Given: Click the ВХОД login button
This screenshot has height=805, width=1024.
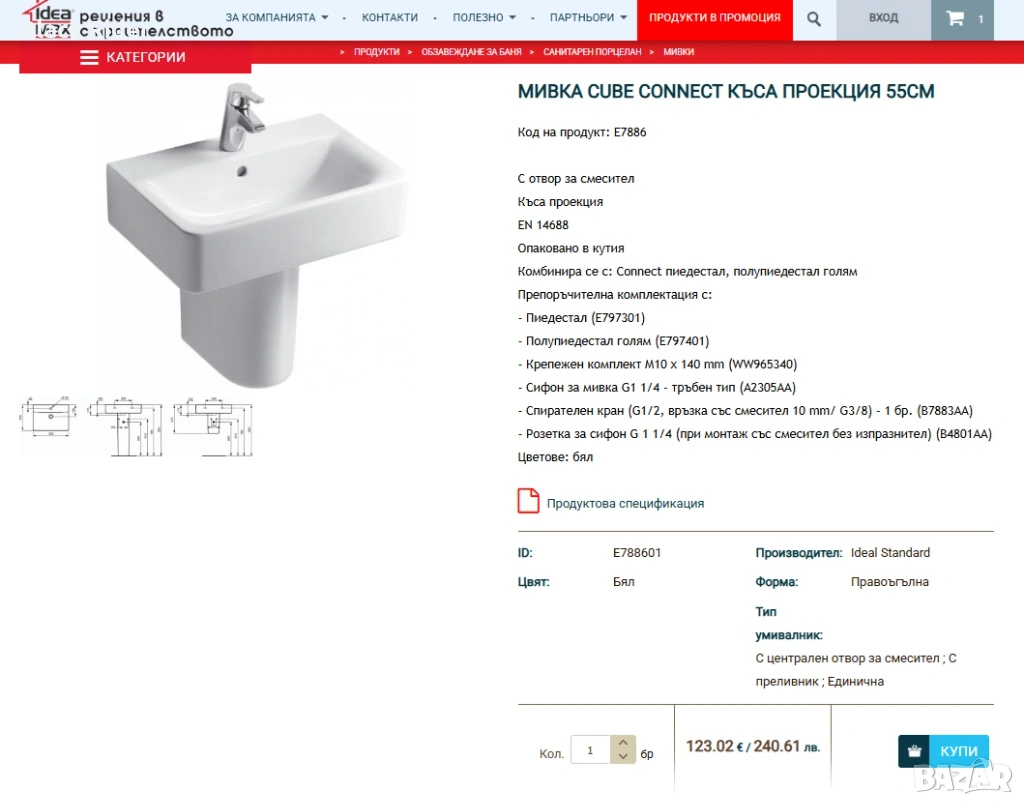Looking at the screenshot, I should tap(883, 20).
